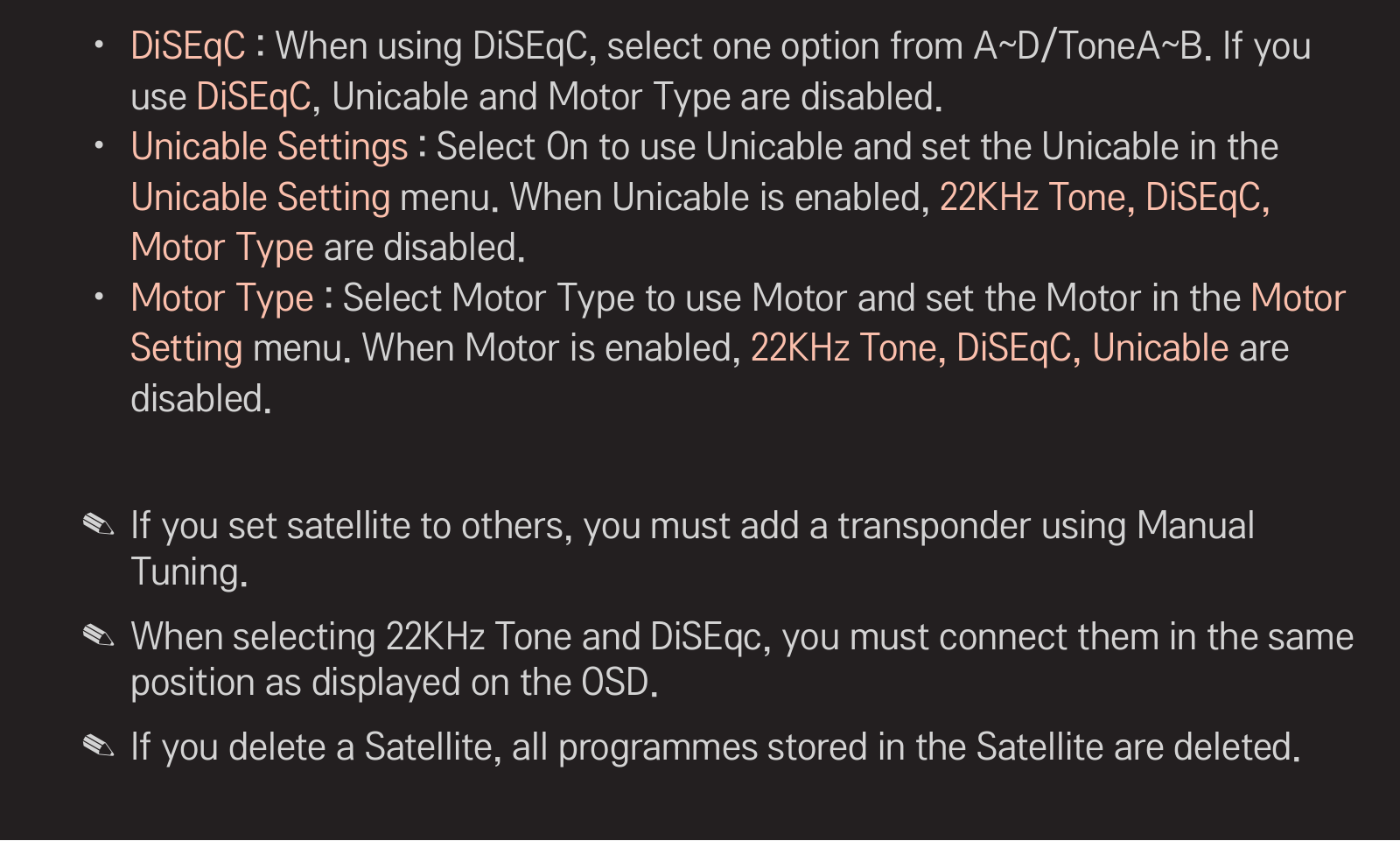Click the orange 'Unicable Setting' menu reference

pos(261,198)
